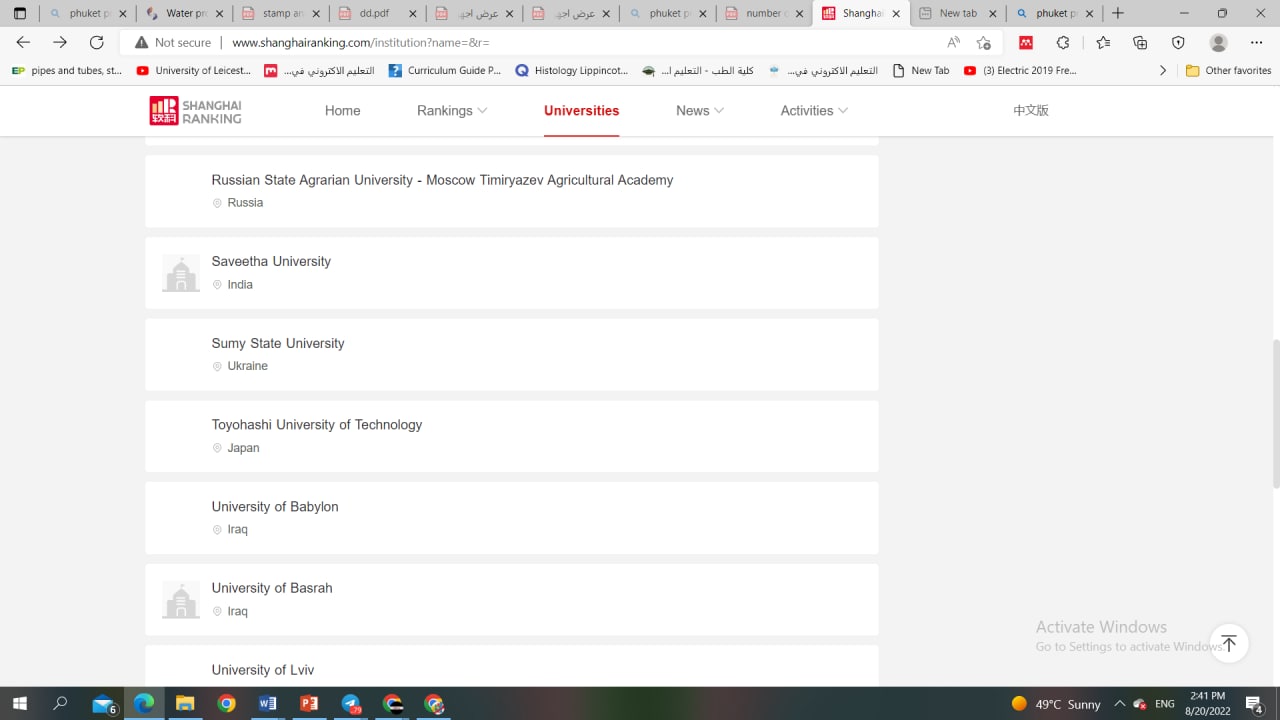The image size is (1280, 720).
Task: Open the Histology Lippincot... bookmark
Action: tap(572, 71)
